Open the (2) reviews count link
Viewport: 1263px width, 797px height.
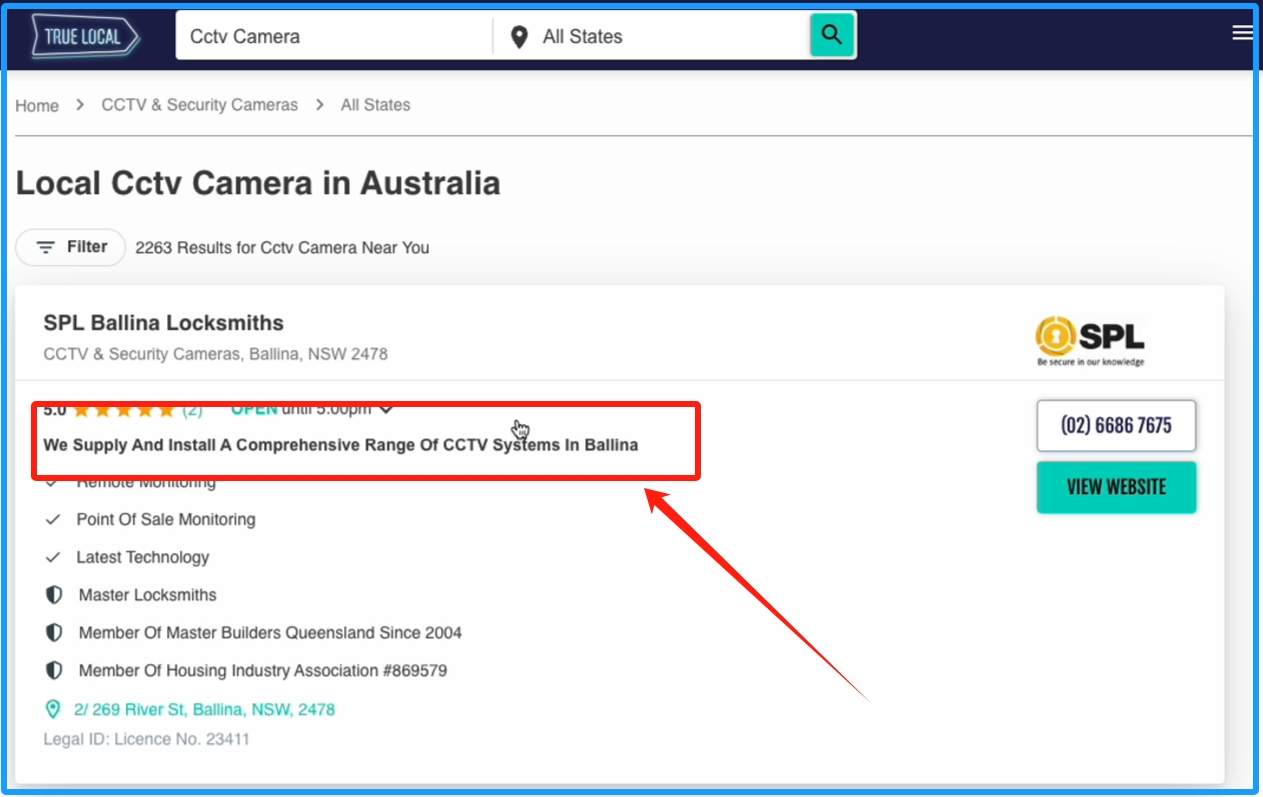point(192,410)
